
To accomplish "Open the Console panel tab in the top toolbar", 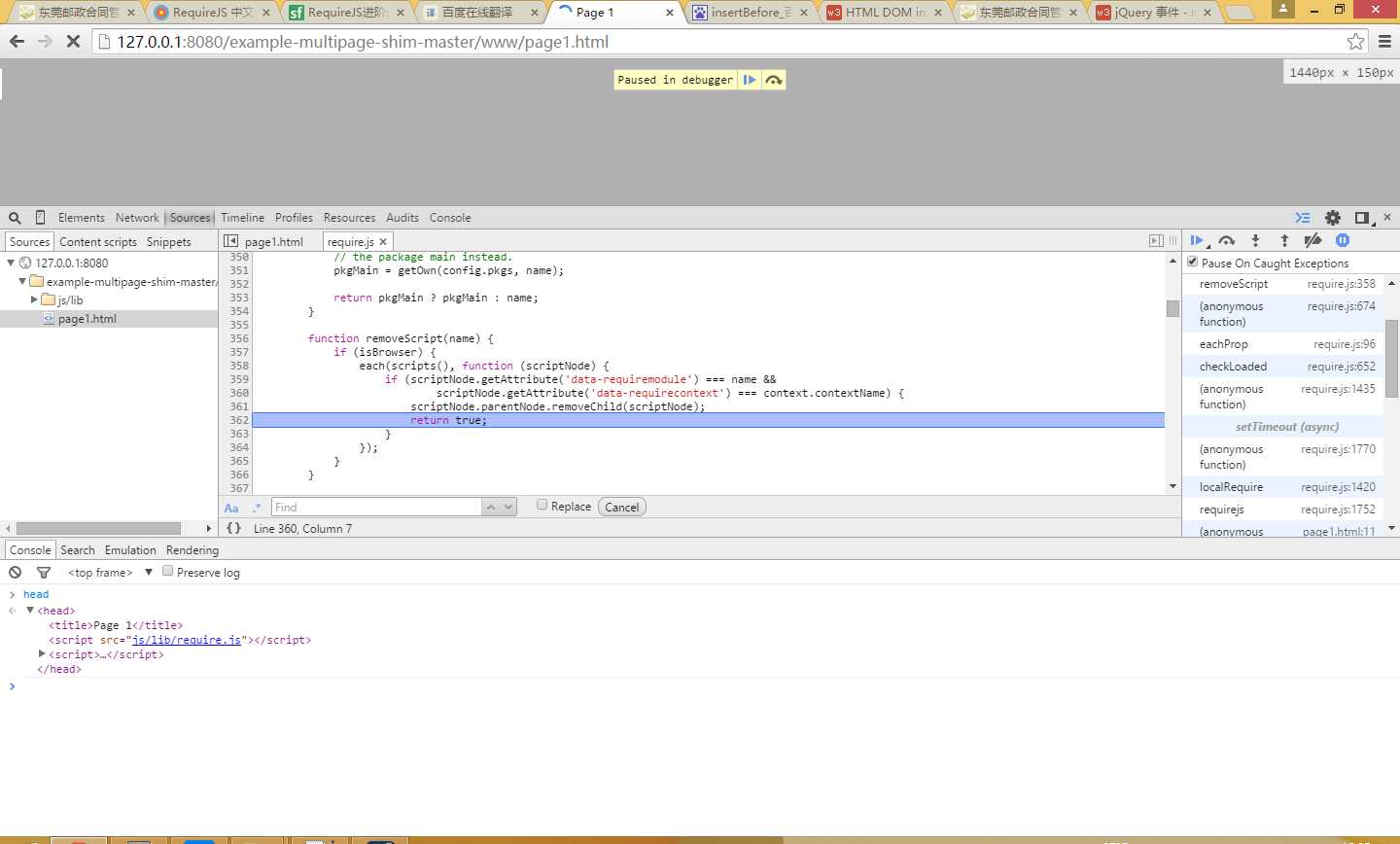I will pyautogui.click(x=450, y=218).
